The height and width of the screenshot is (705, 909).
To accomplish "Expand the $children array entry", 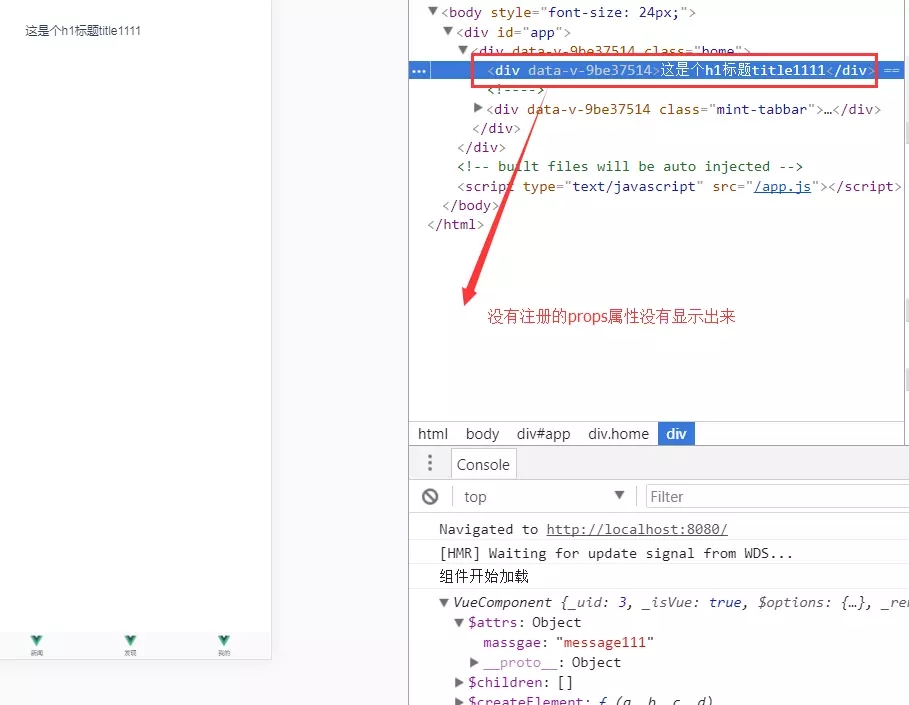I will pos(459,682).
